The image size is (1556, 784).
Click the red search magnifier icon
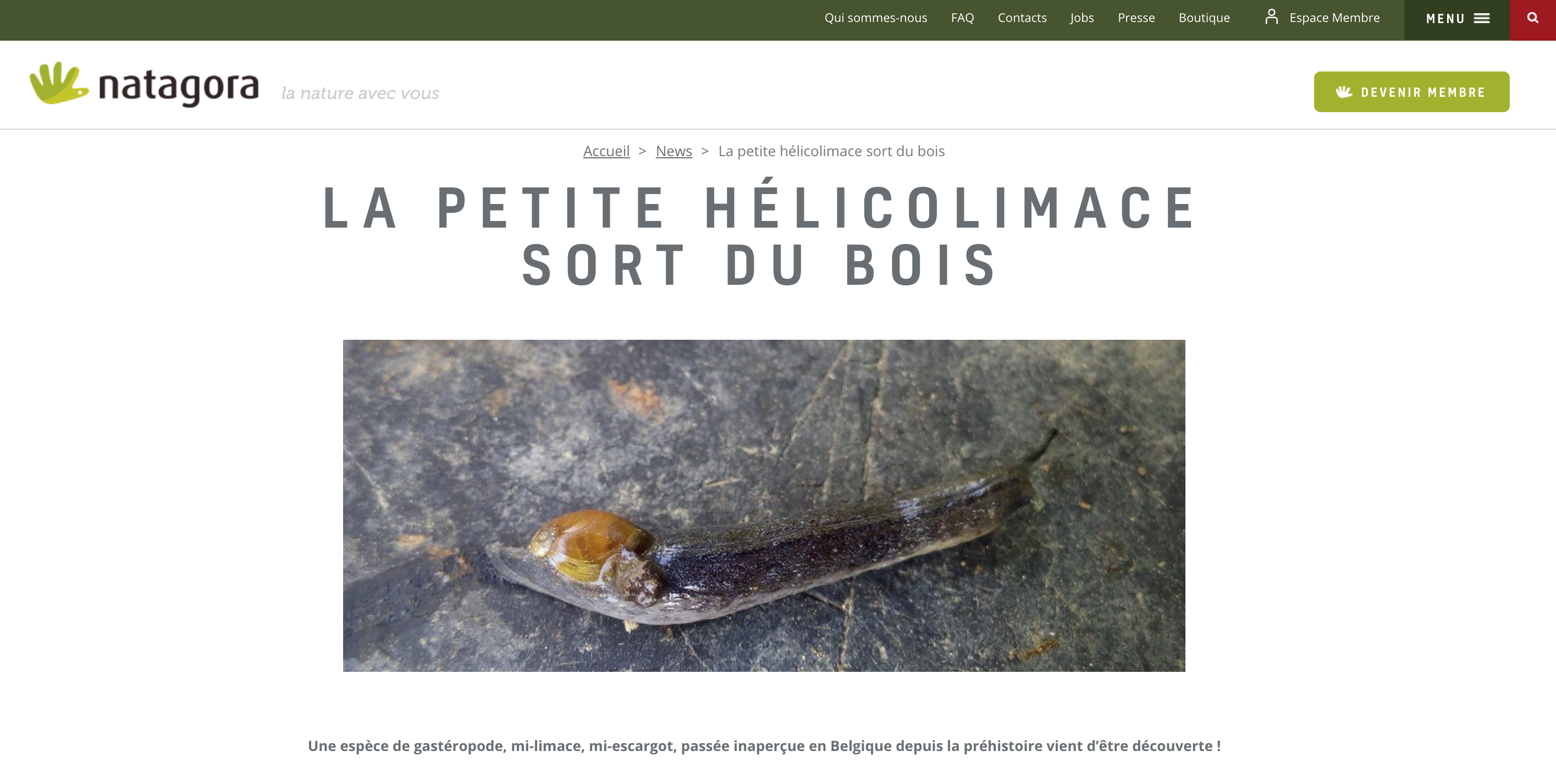1532,18
